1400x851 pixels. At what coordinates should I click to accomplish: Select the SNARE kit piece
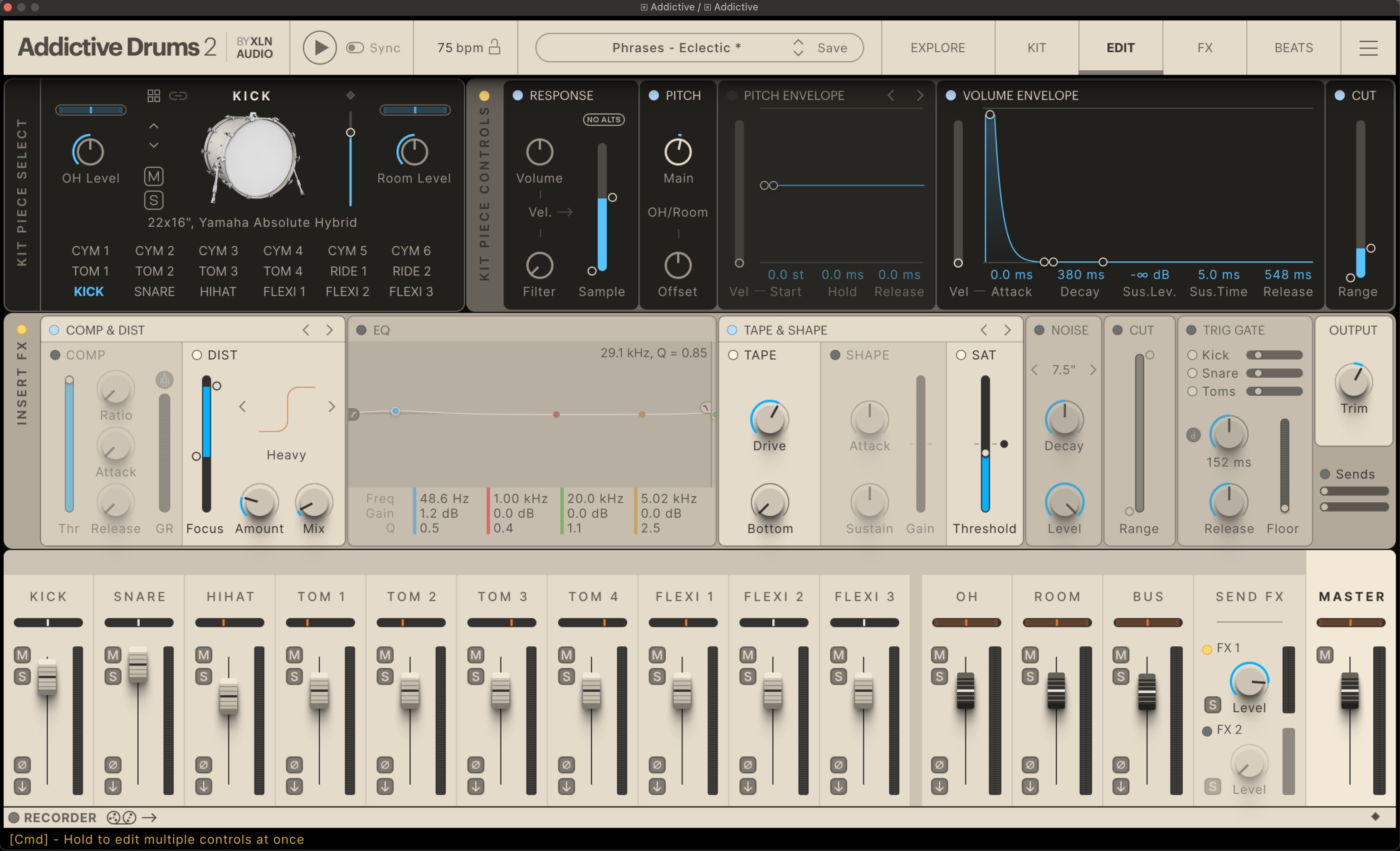(155, 292)
